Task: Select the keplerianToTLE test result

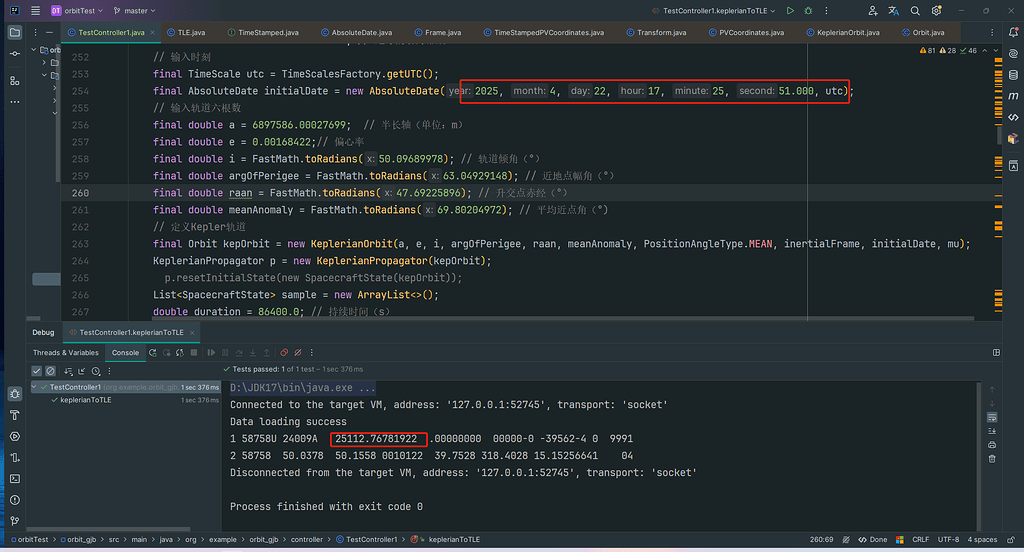Action: point(88,400)
